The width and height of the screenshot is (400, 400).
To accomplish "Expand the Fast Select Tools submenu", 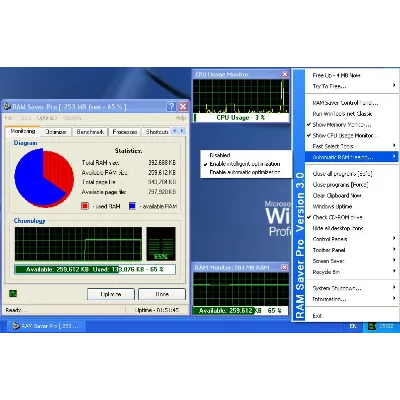I will coord(352,146).
